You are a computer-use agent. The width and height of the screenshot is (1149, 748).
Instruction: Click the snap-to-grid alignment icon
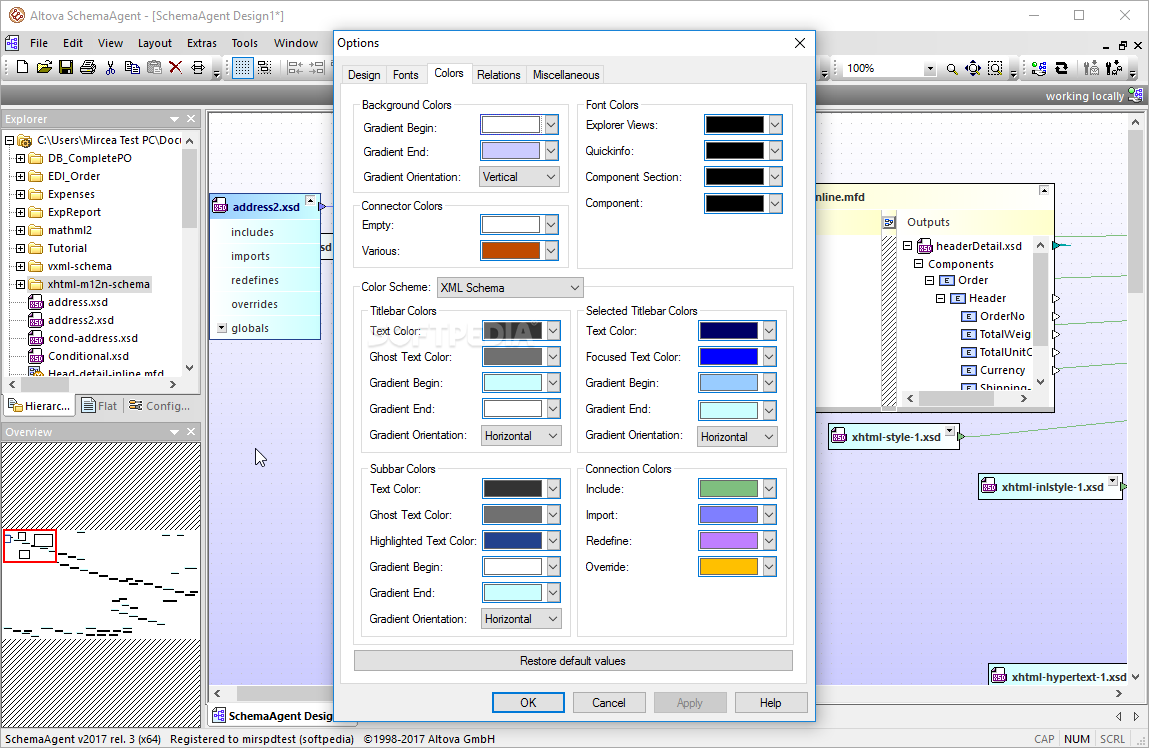coord(265,68)
